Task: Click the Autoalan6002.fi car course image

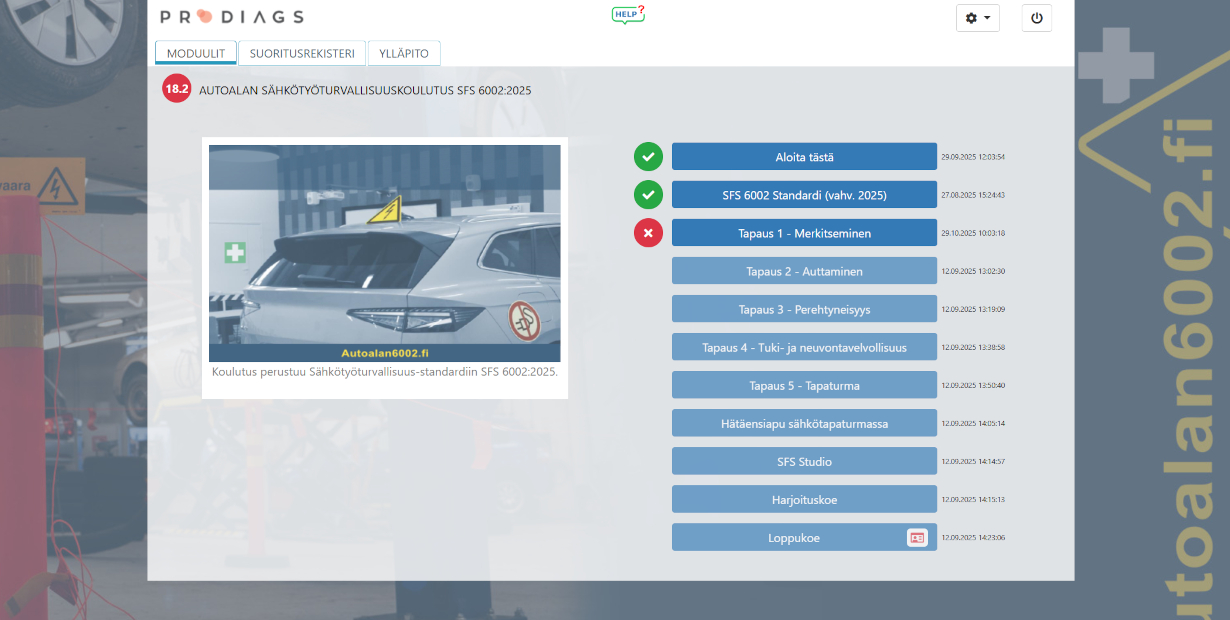Action: (x=385, y=253)
